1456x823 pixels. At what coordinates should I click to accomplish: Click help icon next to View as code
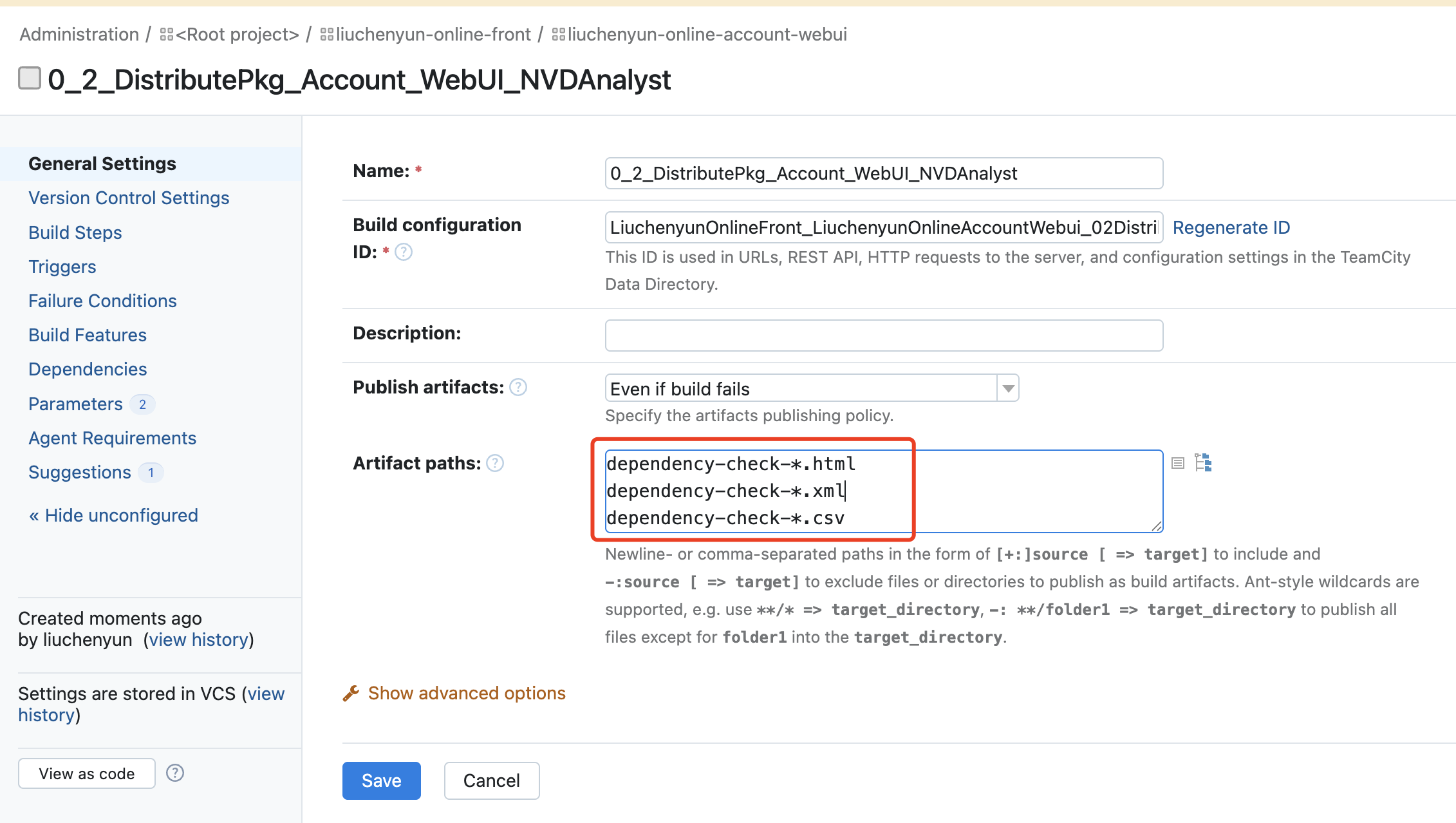coord(175,773)
